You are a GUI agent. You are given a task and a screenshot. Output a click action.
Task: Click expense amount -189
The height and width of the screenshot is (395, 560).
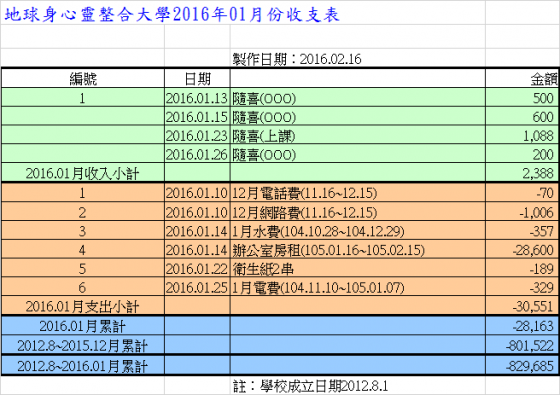click(522, 269)
